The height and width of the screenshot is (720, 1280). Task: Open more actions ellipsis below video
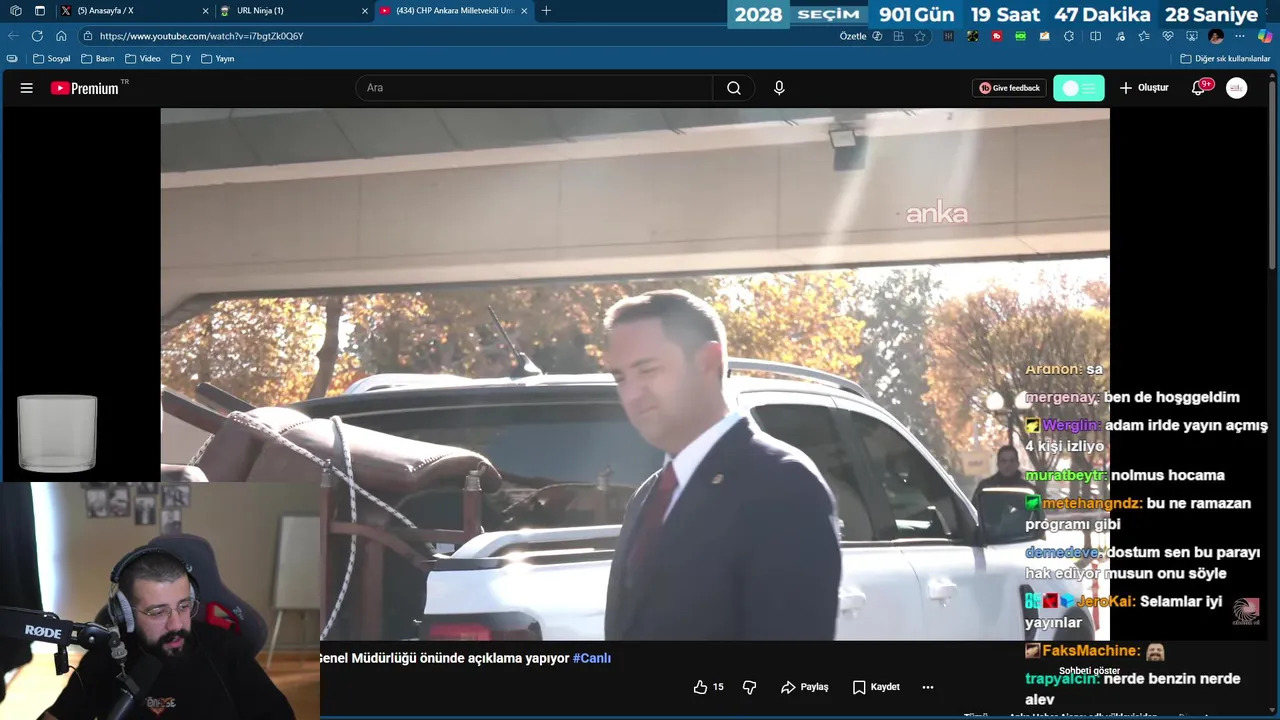click(928, 687)
